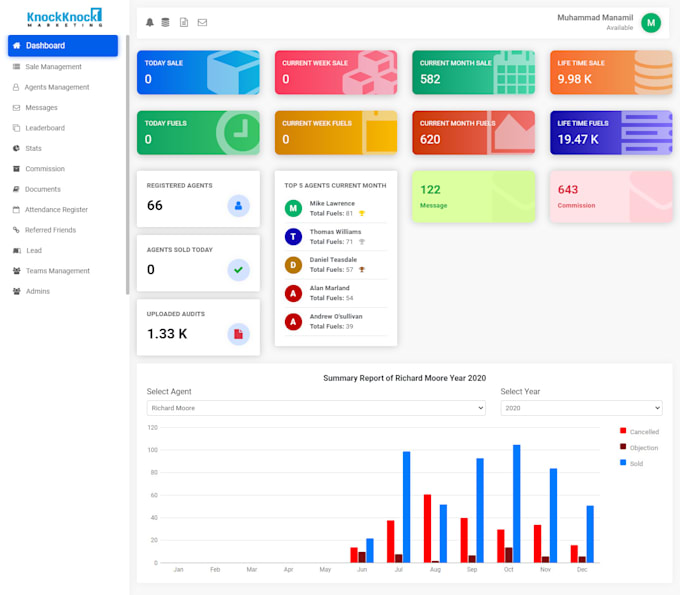Click Thomas Williams' blue T avatar
The width and height of the screenshot is (680, 595).
coord(293,237)
